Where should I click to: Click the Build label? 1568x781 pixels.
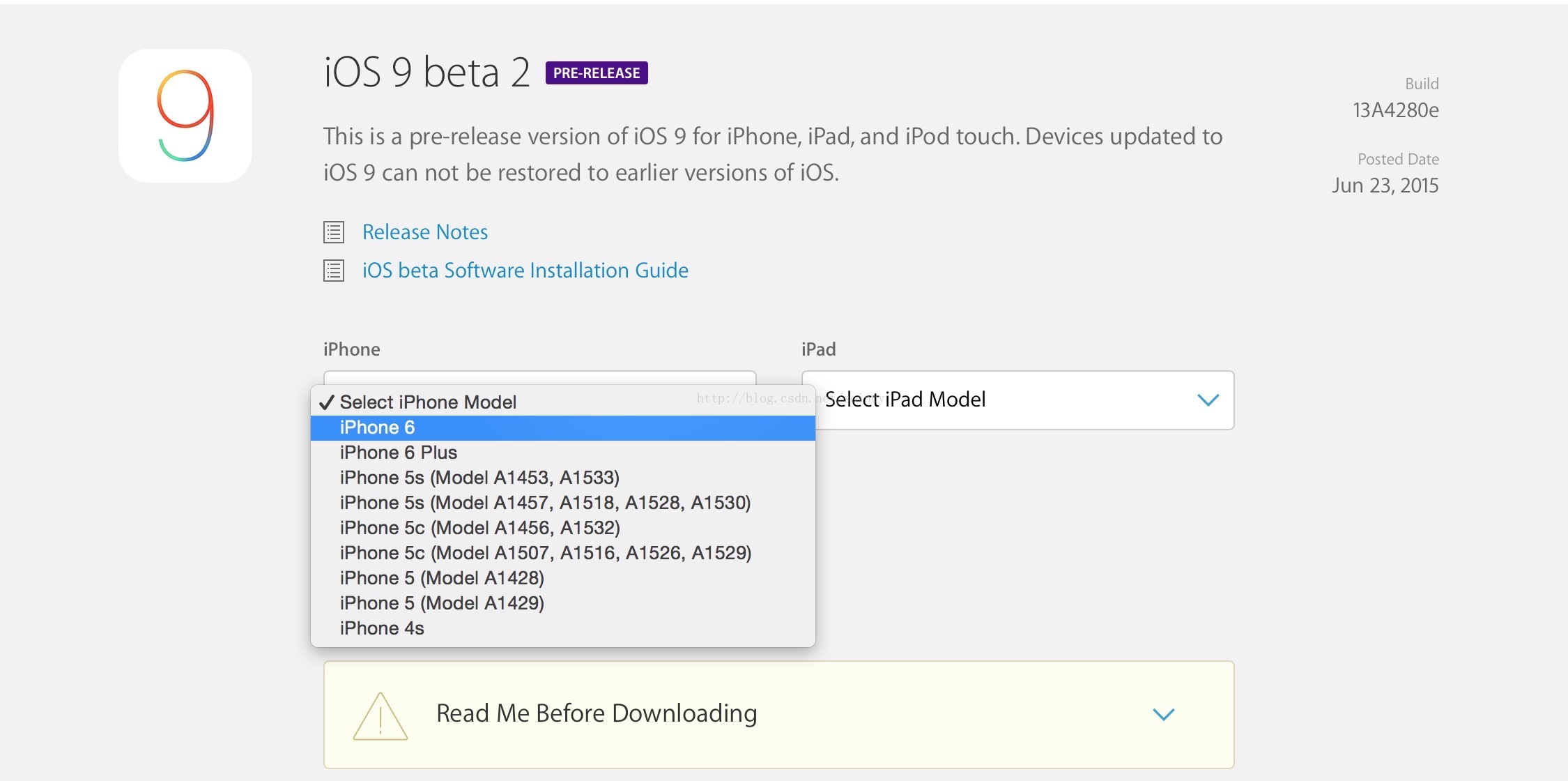pos(1422,84)
